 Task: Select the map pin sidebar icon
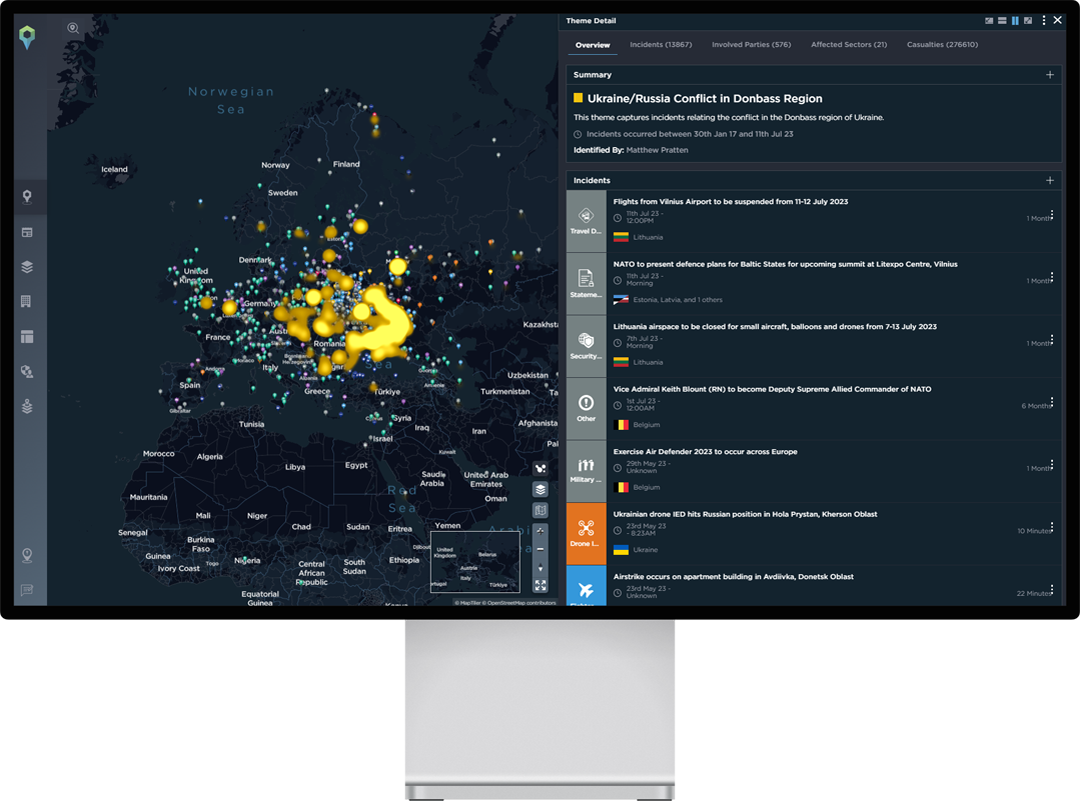pyautogui.click(x=27, y=197)
